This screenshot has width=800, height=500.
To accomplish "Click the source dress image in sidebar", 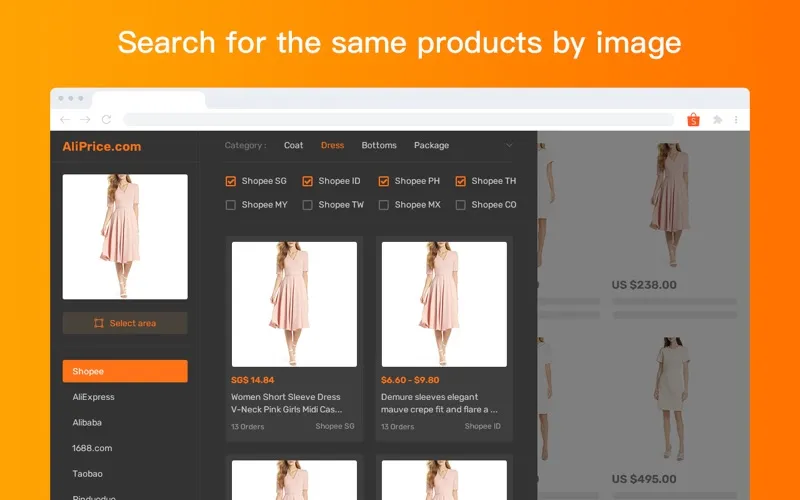I will (x=125, y=237).
